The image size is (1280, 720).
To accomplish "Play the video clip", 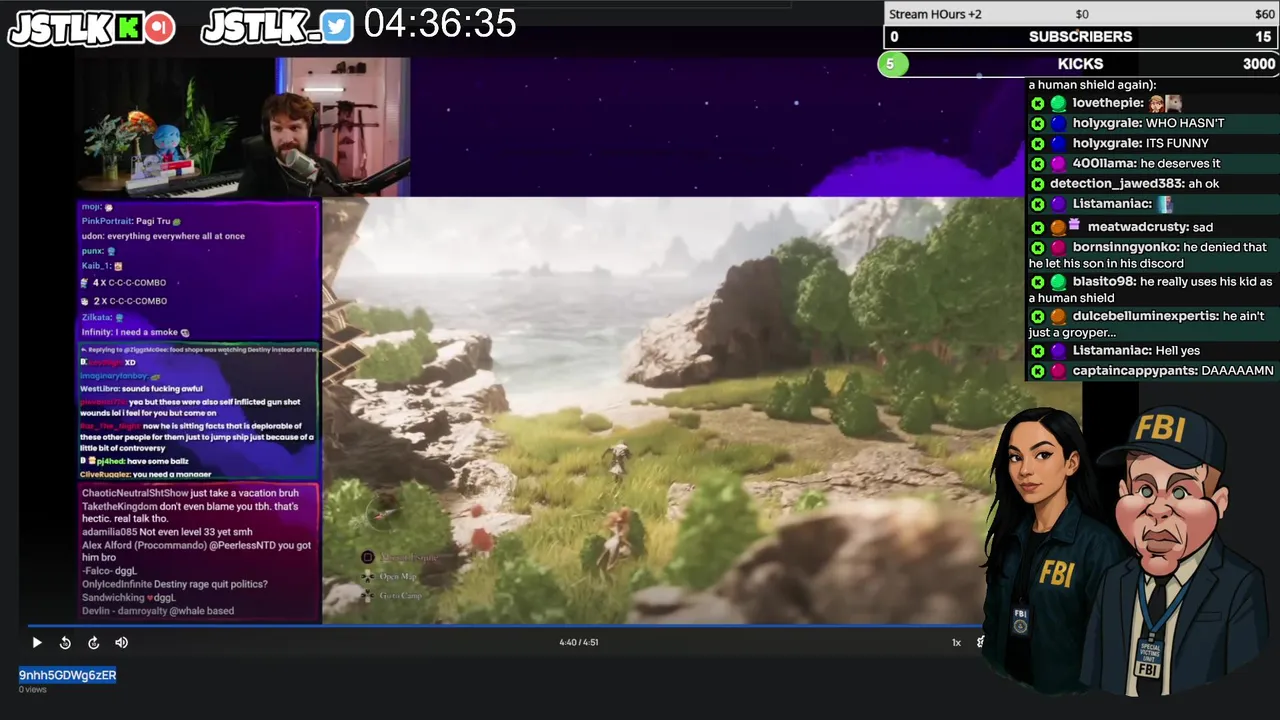I will [37, 643].
